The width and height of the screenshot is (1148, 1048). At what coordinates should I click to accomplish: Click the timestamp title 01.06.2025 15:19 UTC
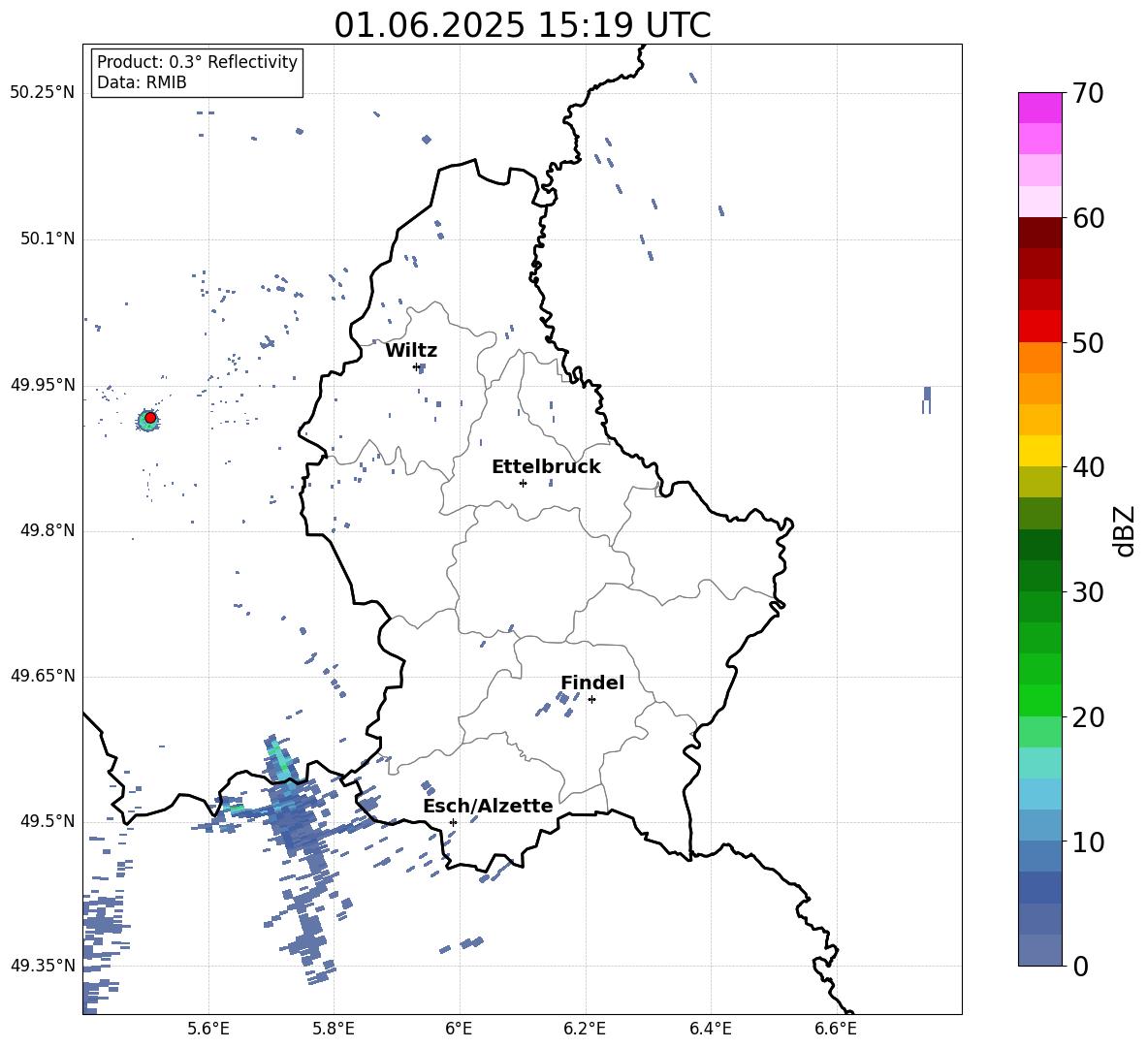pyautogui.click(x=522, y=25)
